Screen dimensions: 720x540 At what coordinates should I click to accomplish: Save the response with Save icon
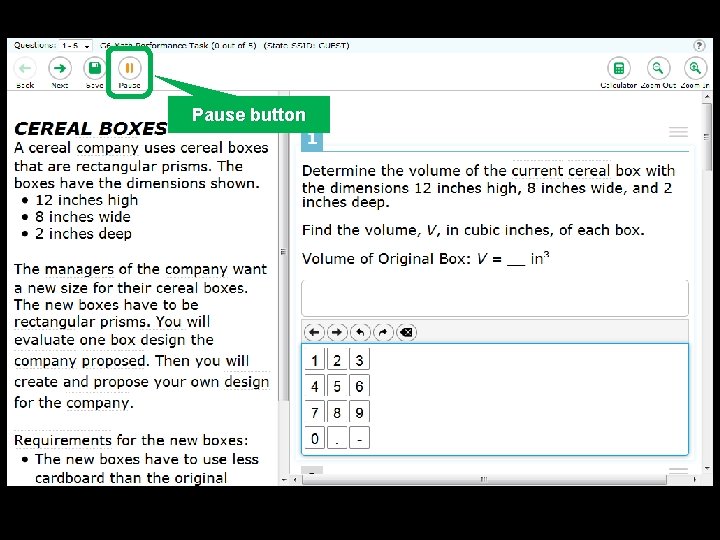pyautogui.click(x=95, y=69)
